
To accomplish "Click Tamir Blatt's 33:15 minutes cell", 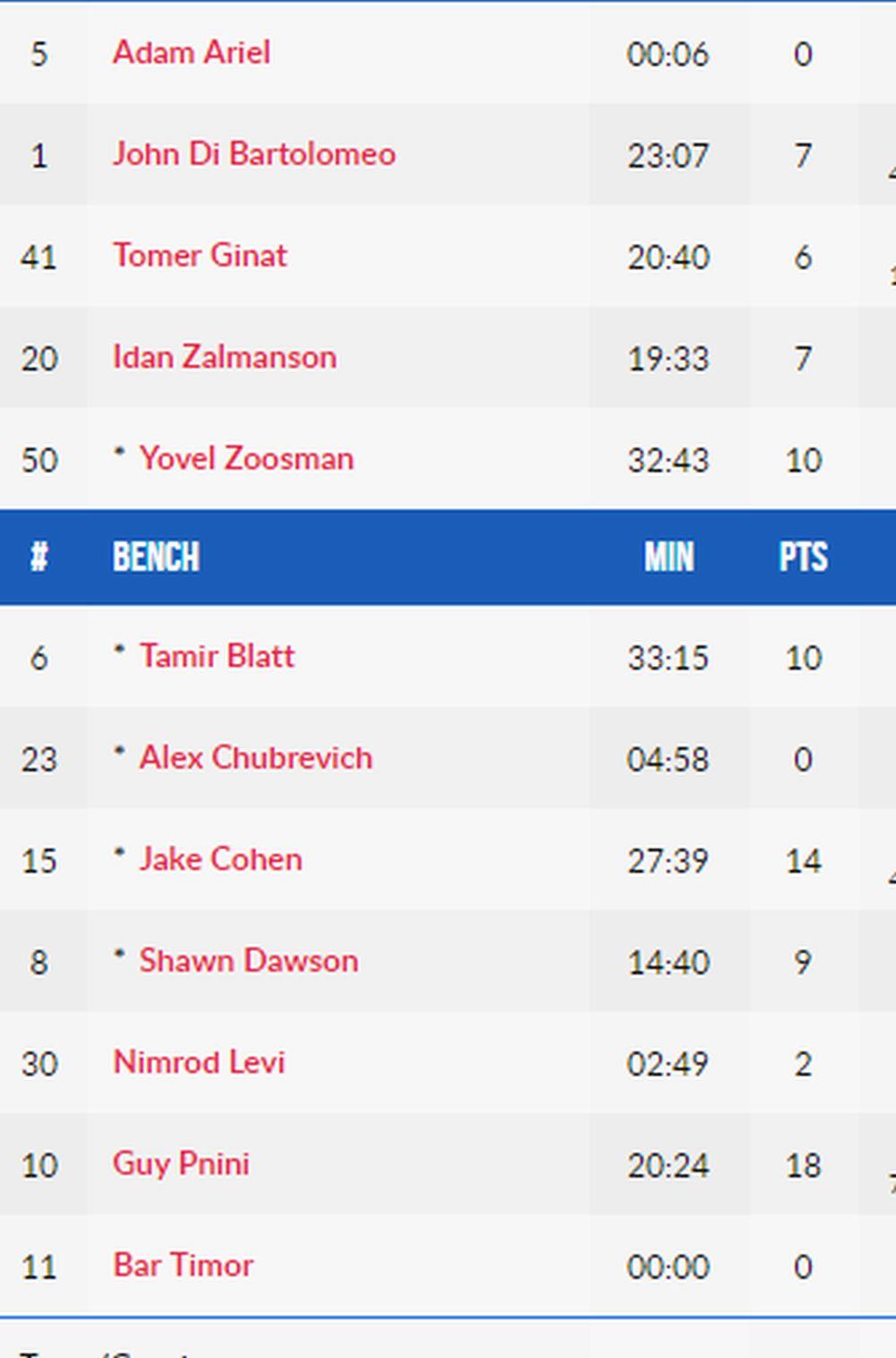I will [x=668, y=658].
